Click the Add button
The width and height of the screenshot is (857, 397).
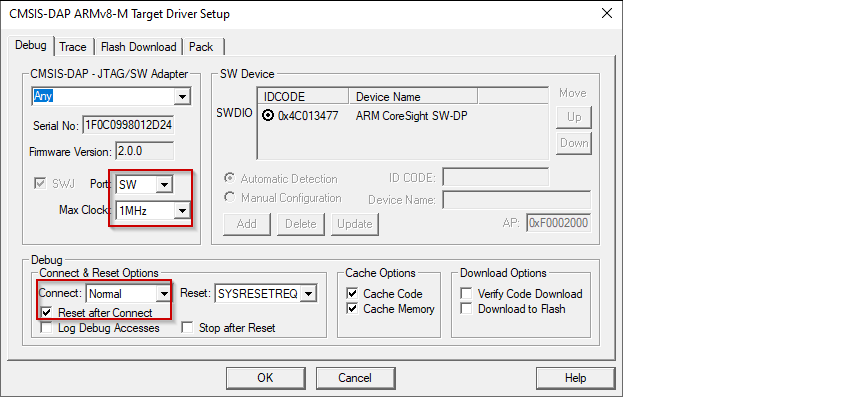point(246,224)
